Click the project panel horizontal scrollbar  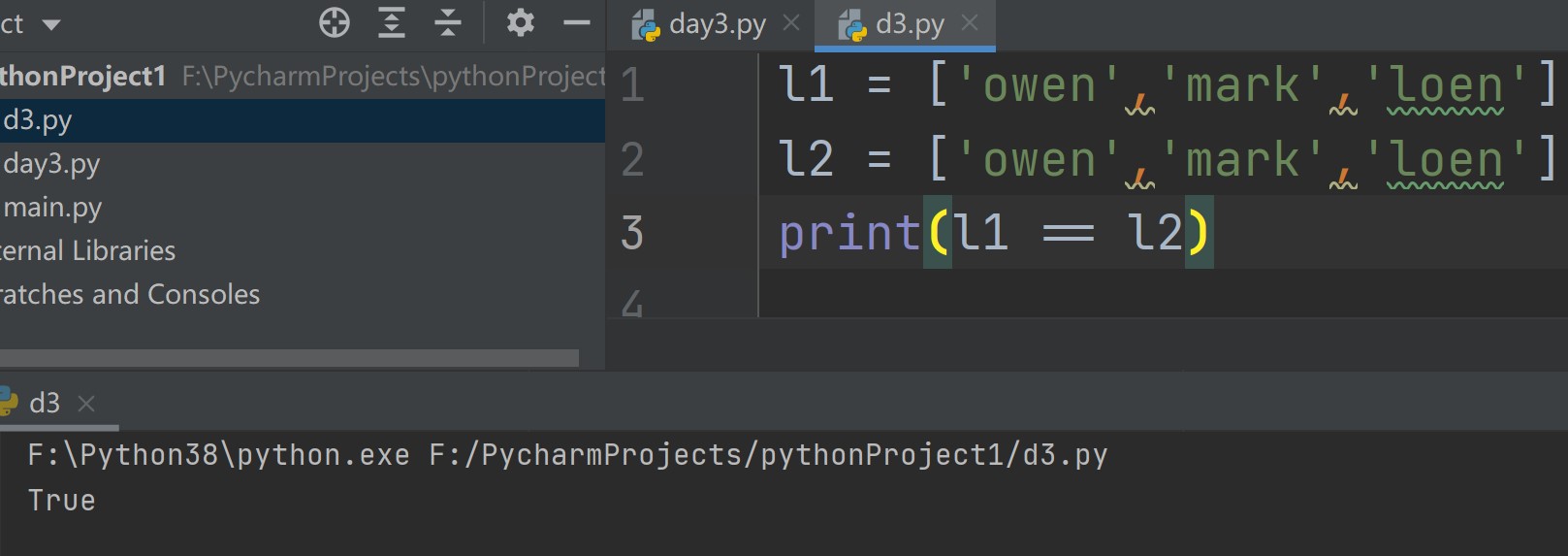click(x=289, y=358)
